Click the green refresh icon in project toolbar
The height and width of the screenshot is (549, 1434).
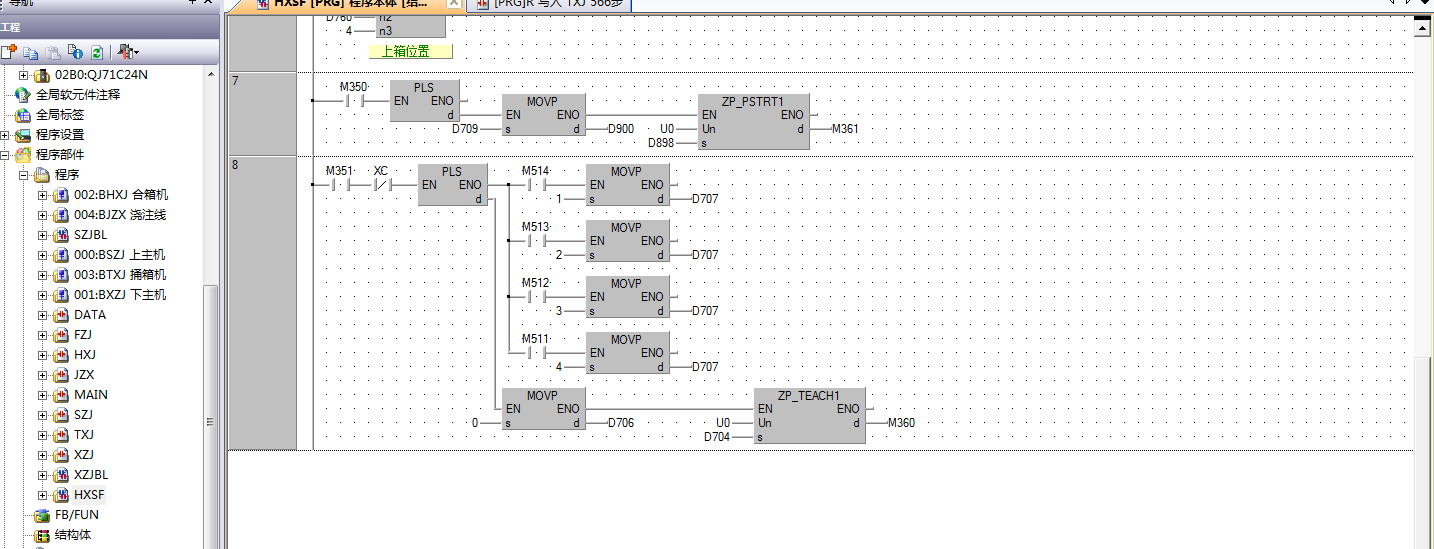pyautogui.click(x=97, y=51)
